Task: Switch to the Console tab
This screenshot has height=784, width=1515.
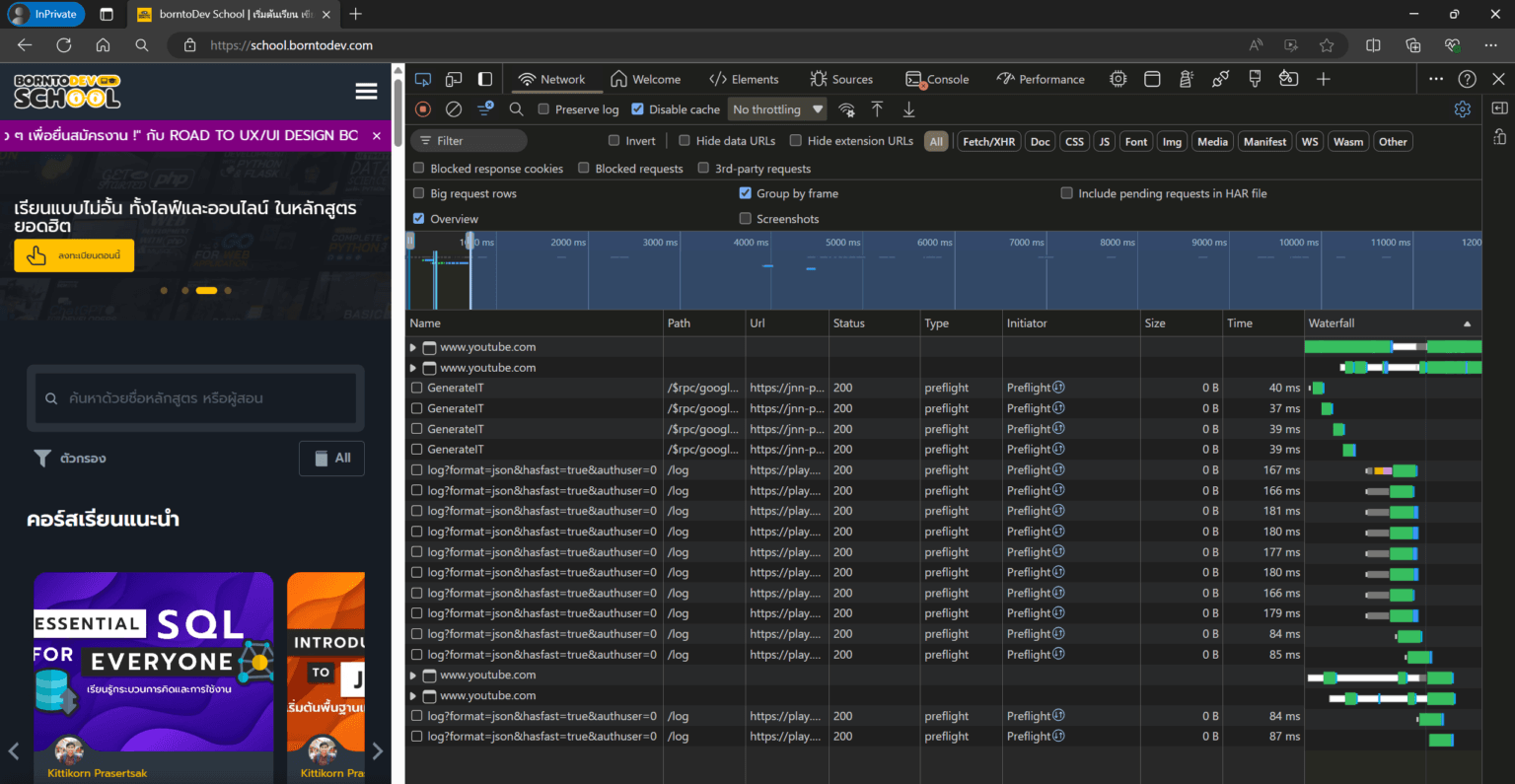Action: 947,79
